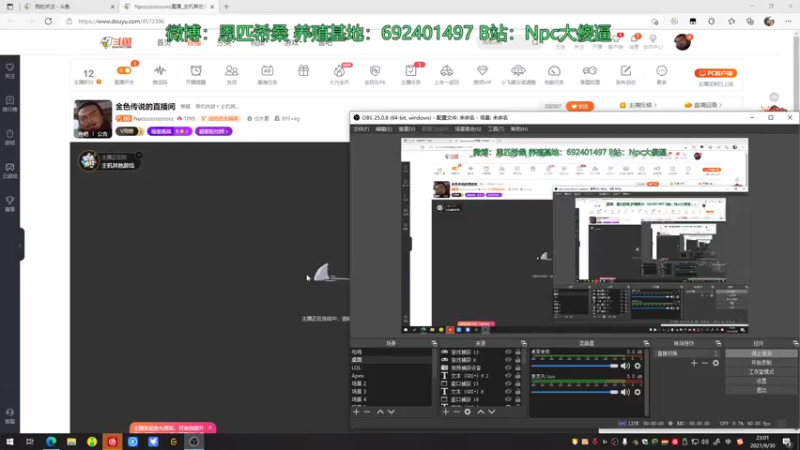Click 开始录制 button in OBS controls

761,362
